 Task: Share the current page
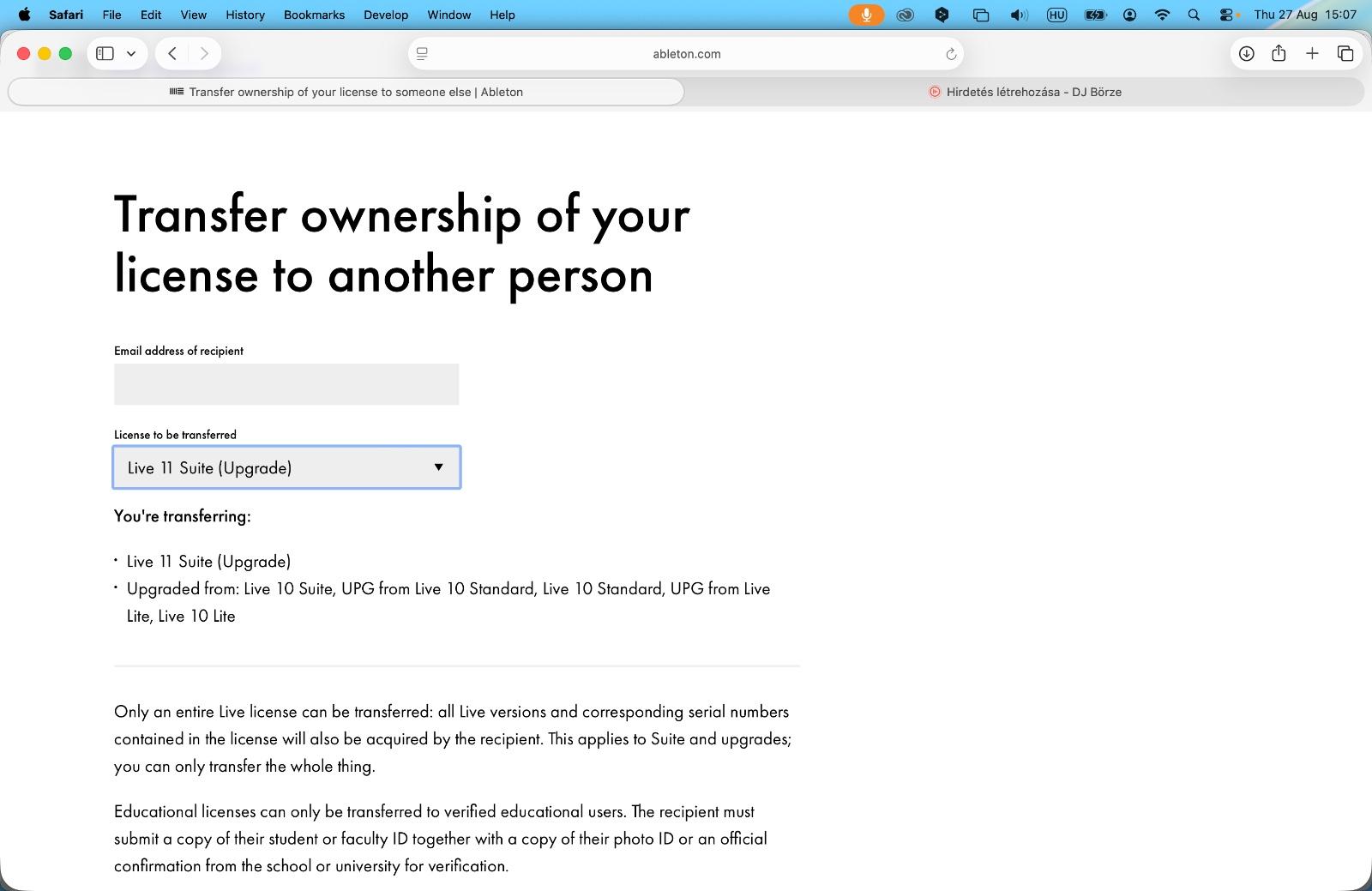pos(1279,53)
